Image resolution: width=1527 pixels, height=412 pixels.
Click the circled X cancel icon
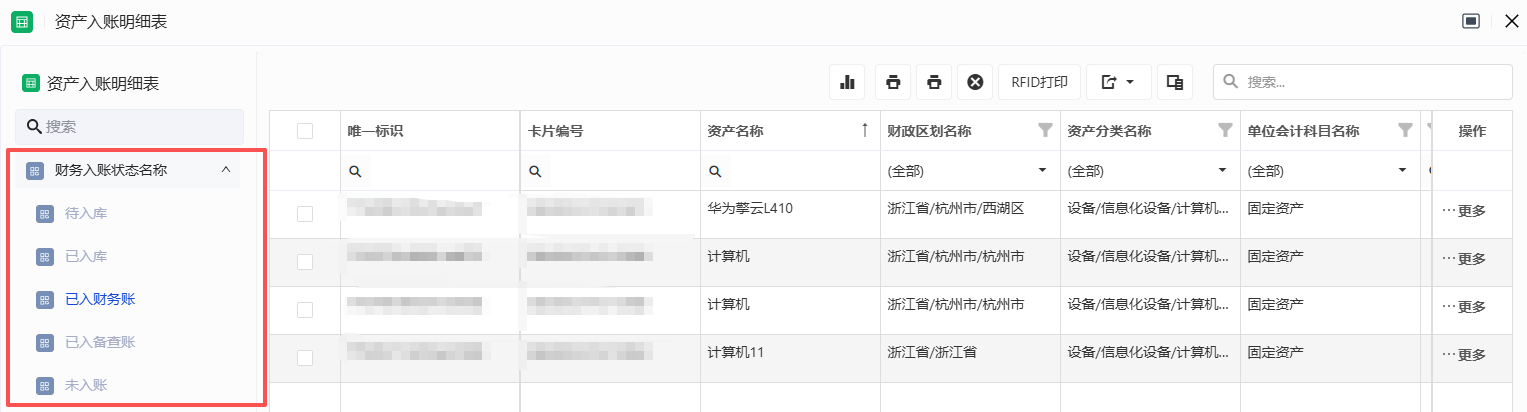[975, 82]
